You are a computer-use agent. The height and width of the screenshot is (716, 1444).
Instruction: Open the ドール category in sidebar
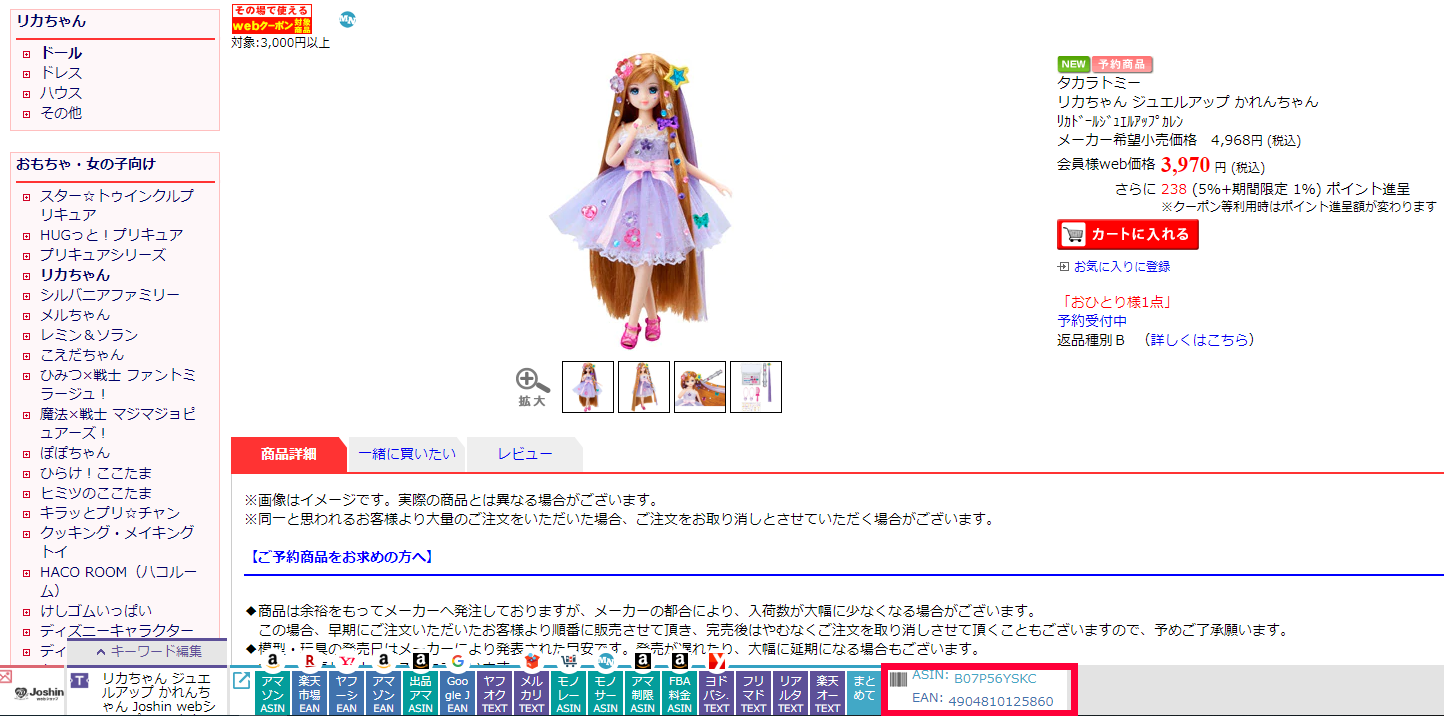(x=61, y=53)
